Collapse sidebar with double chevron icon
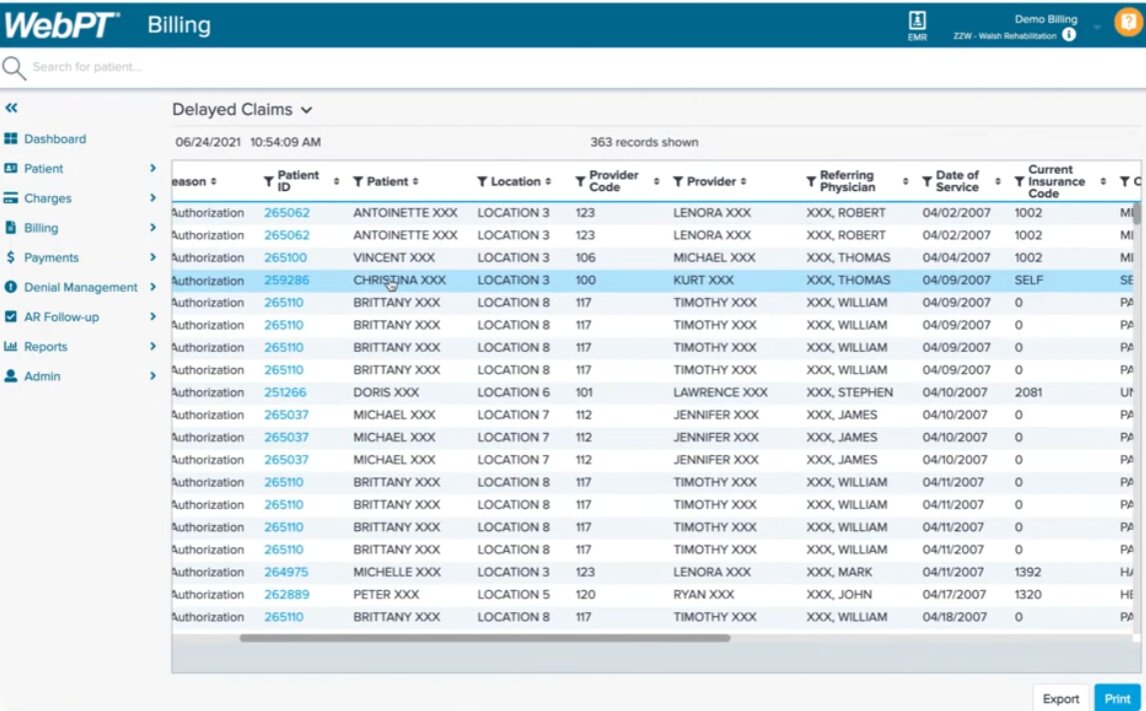1146x711 pixels. pyautogui.click(x=11, y=108)
